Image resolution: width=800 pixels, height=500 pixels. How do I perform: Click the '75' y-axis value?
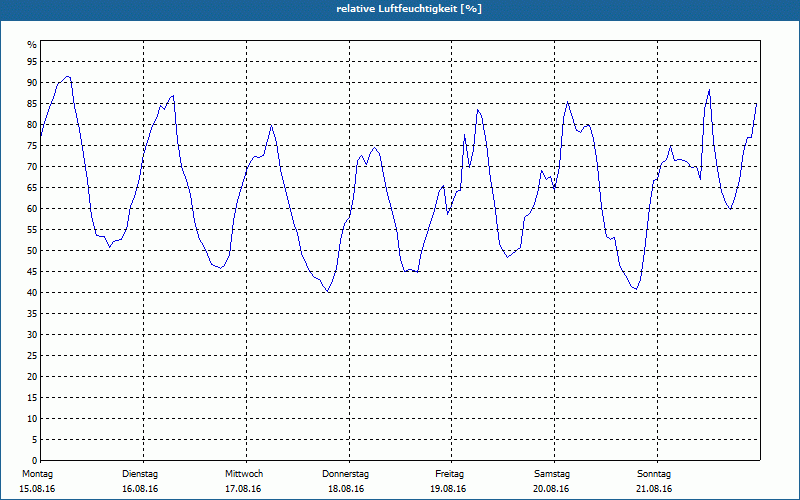tap(32, 145)
